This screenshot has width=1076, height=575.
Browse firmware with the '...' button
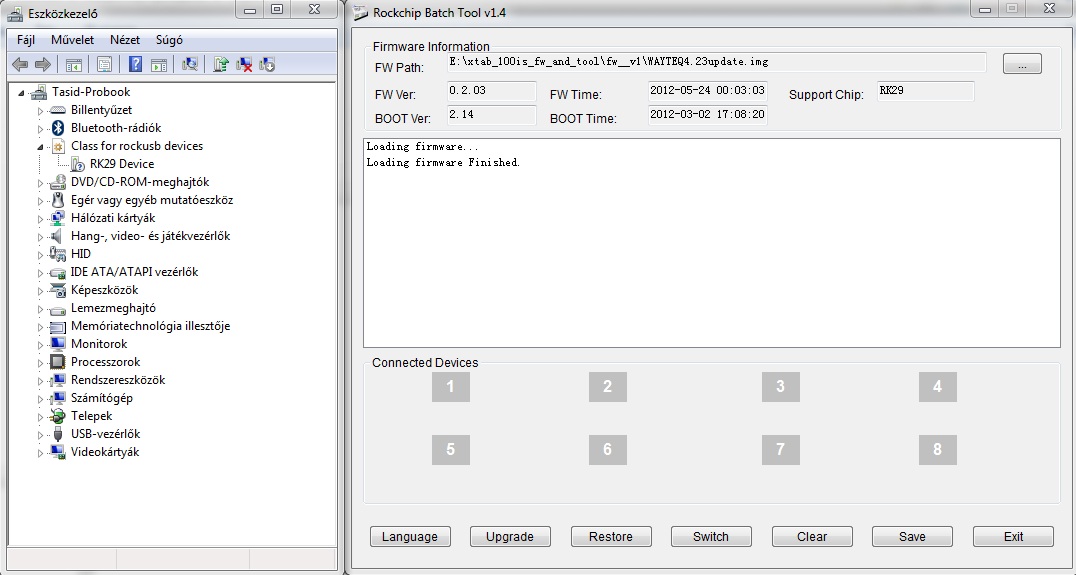coord(1022,63)
